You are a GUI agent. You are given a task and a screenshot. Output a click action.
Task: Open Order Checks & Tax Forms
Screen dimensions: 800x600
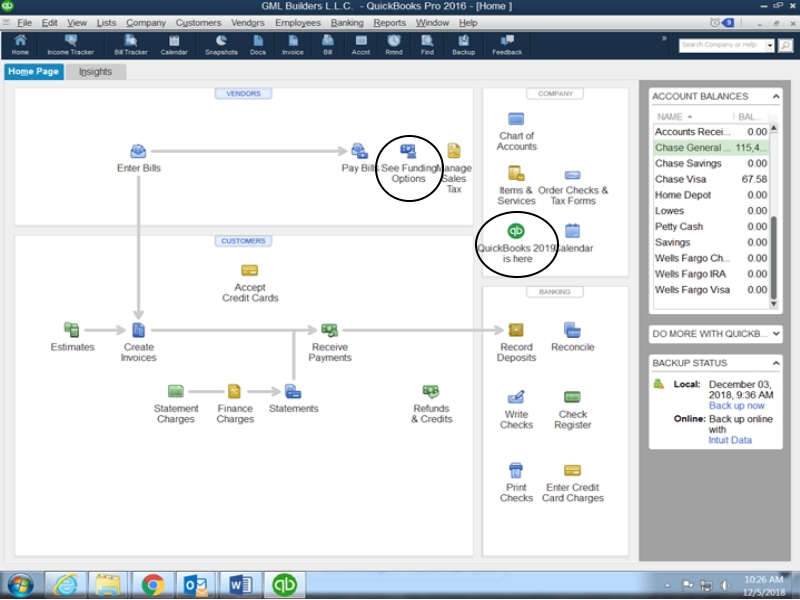coord(572,188)
